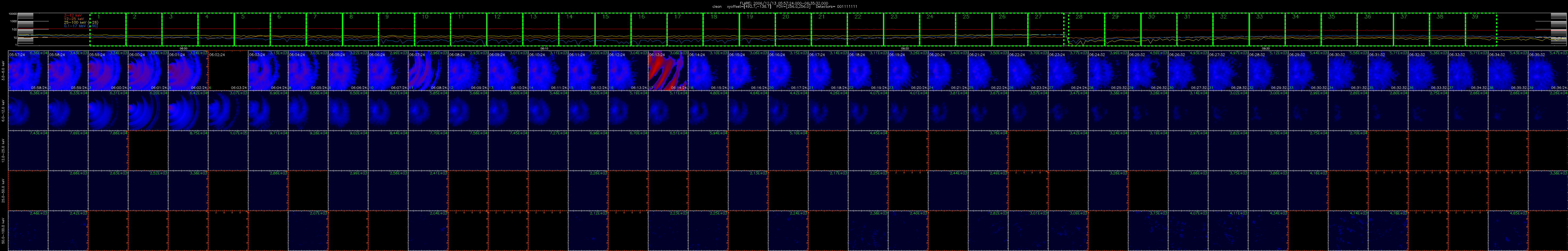The width and height of the screenshot is (1568, 251).
Task: Click the orange 12-25 keV legend entry
Action: pyautogui.click(x=74, y=19)
